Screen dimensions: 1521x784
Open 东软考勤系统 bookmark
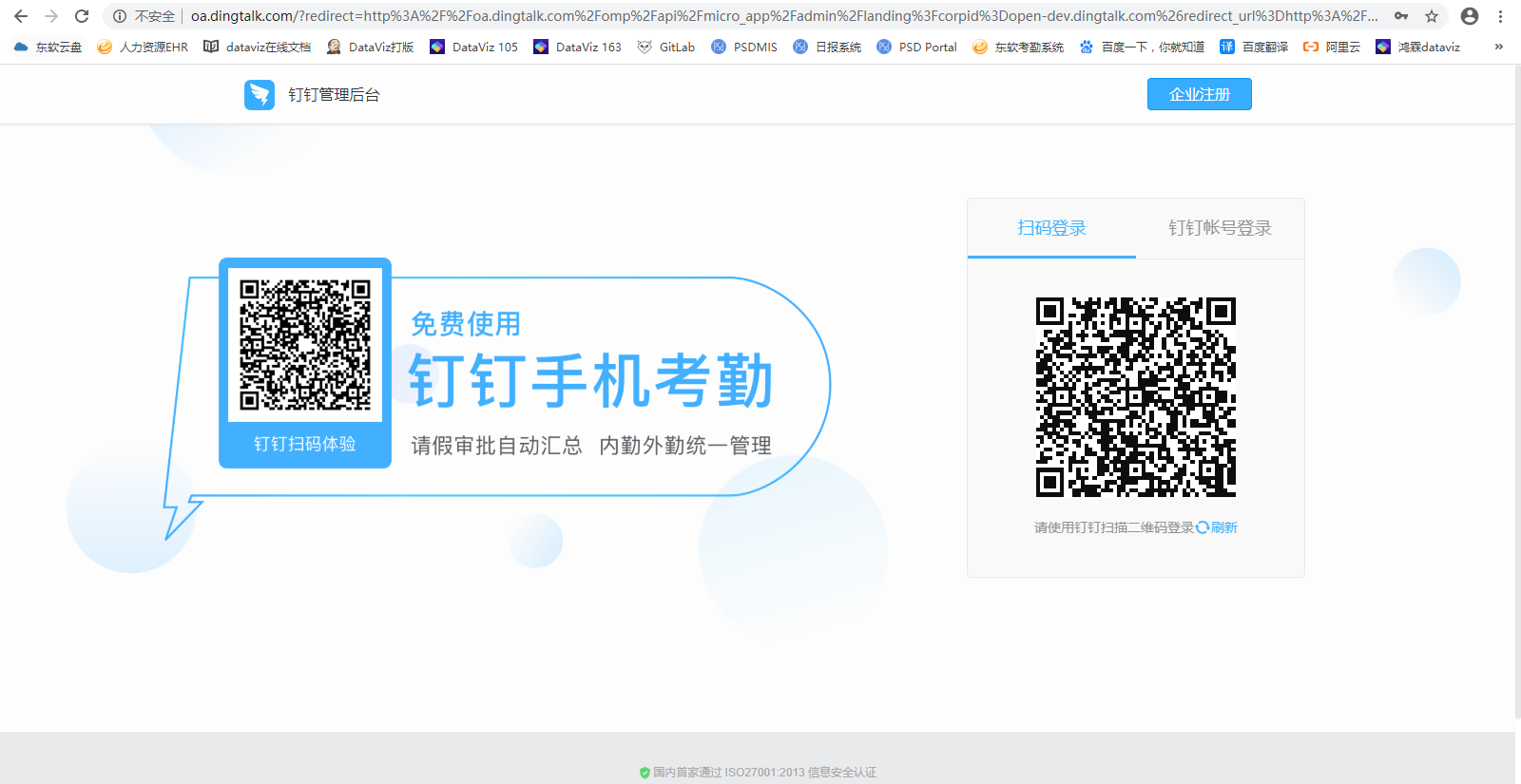tap(1018, 47)
